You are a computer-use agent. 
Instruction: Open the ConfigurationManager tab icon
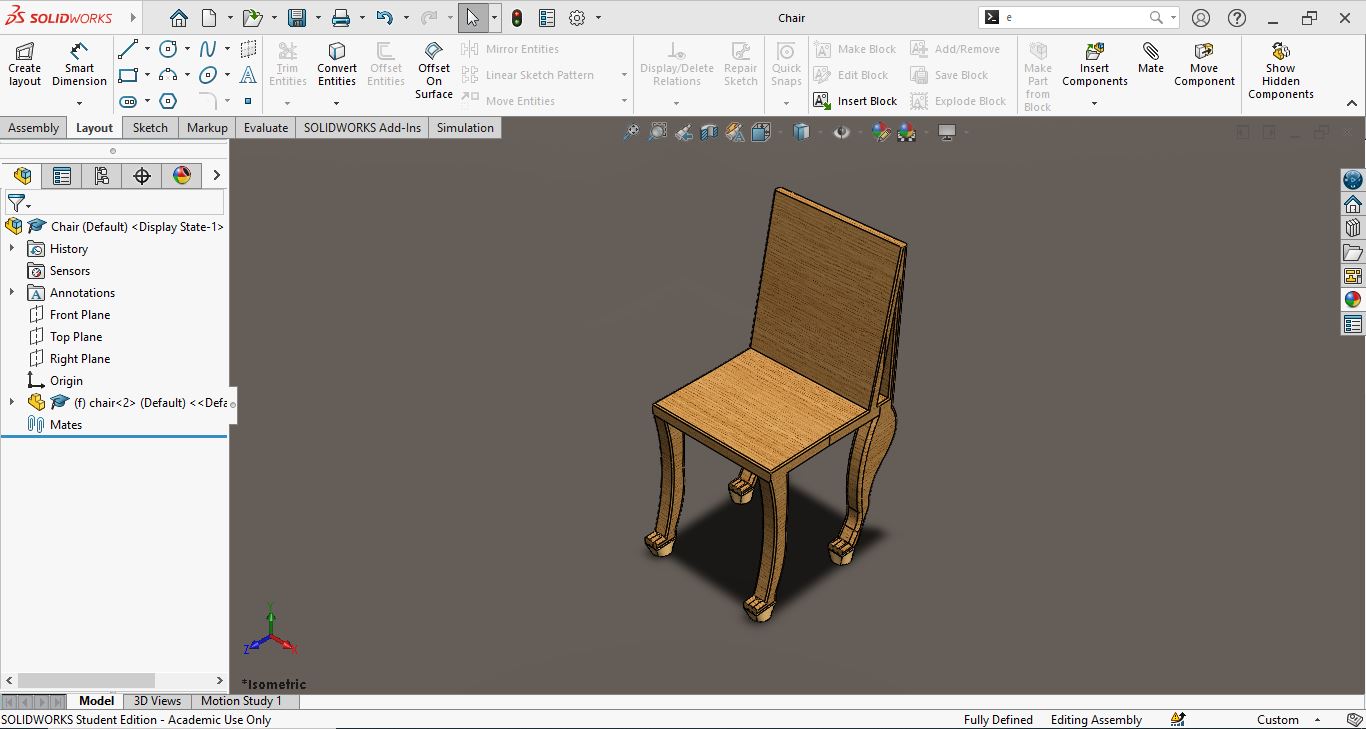(x=102, y=176)
